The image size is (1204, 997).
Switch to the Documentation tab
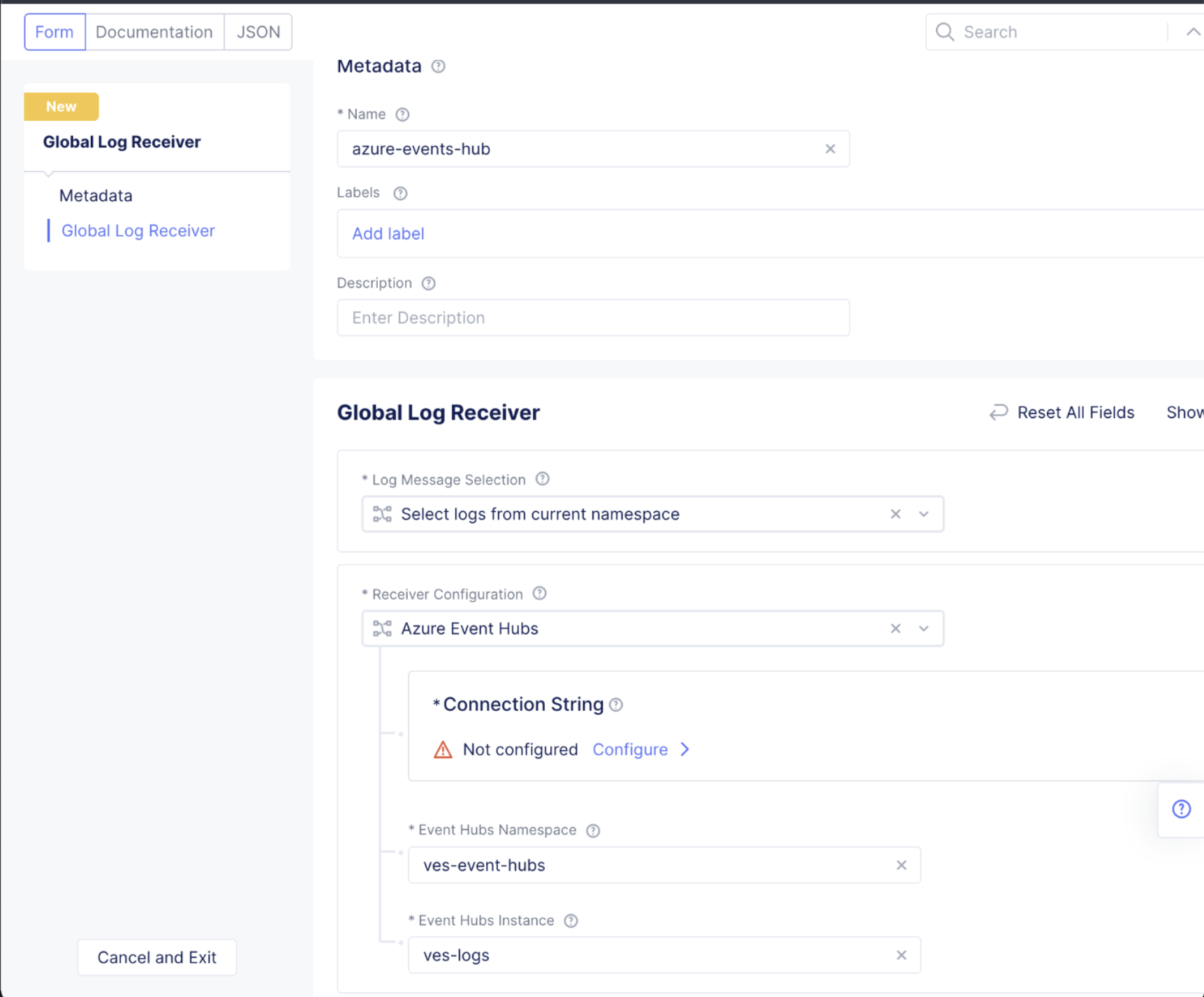coord(154,32)
